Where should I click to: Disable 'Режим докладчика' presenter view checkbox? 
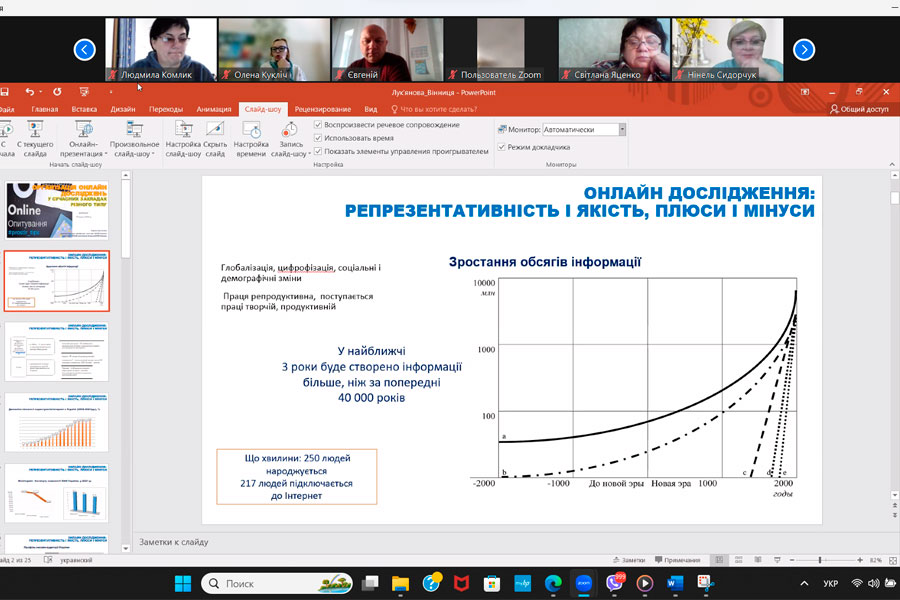502,146
